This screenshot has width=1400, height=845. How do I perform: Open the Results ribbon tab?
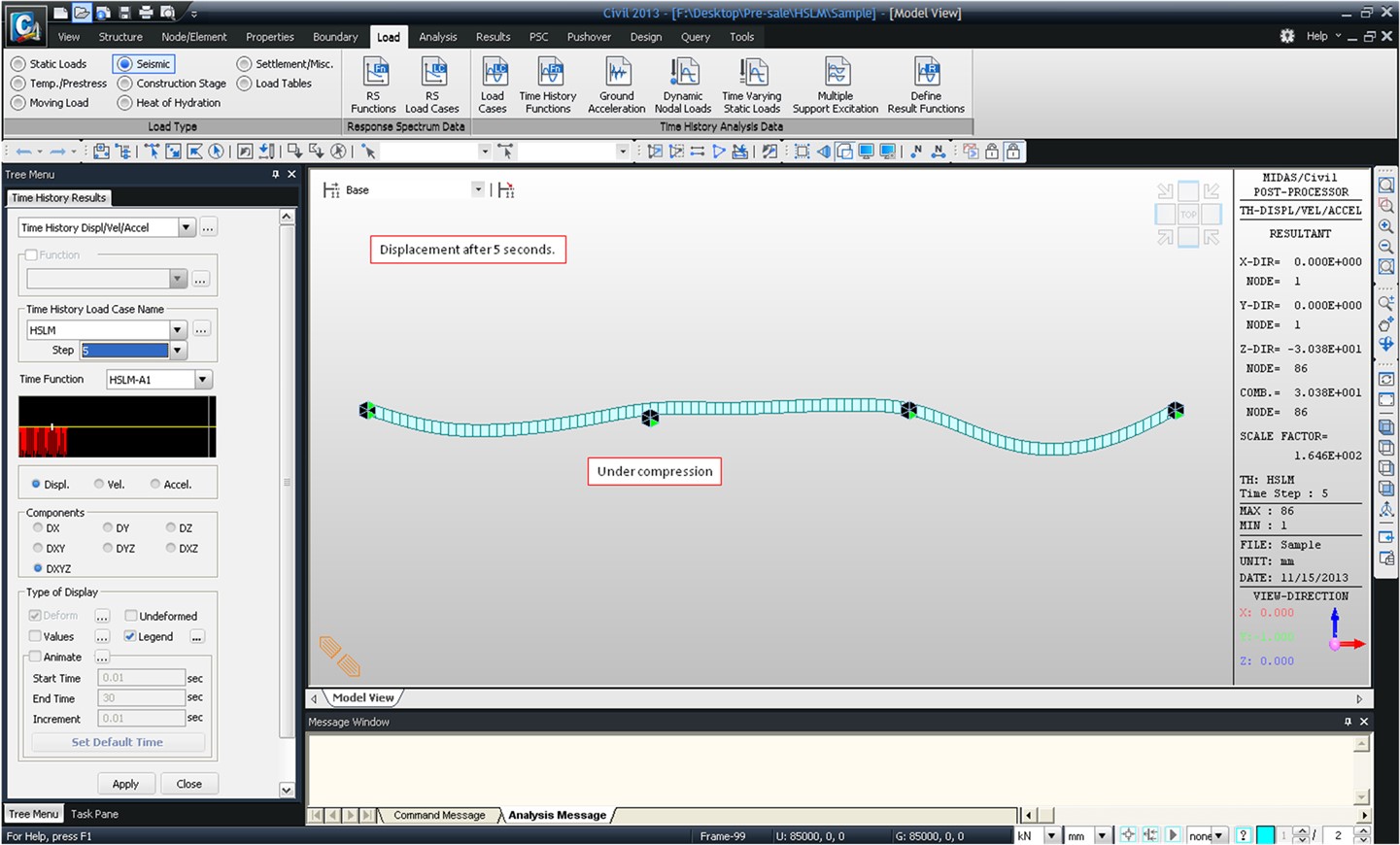pyautogui.click(x=493, y=37)
